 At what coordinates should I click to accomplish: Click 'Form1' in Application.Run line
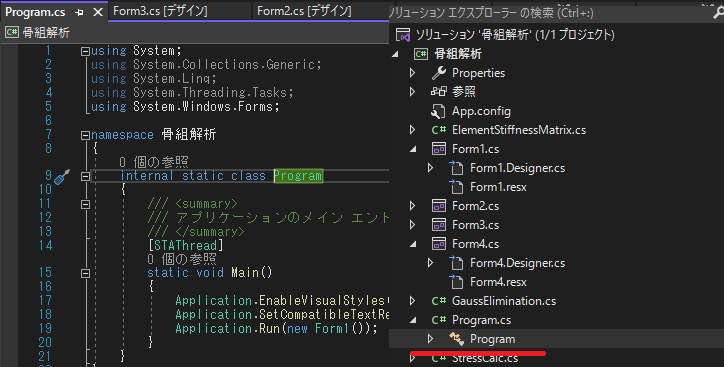(x=333, y=329)
